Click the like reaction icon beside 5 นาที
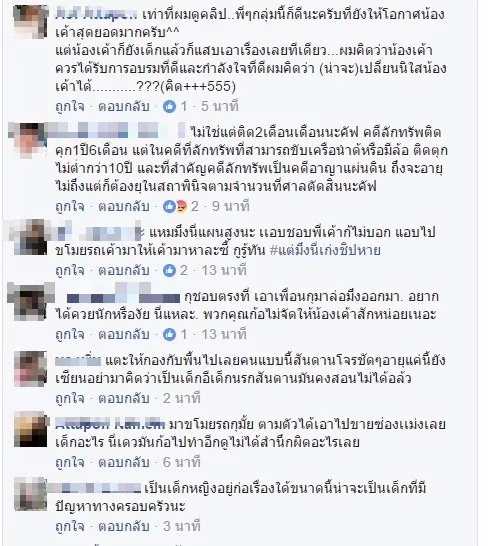The image size is (488, 546). (170, 106)
